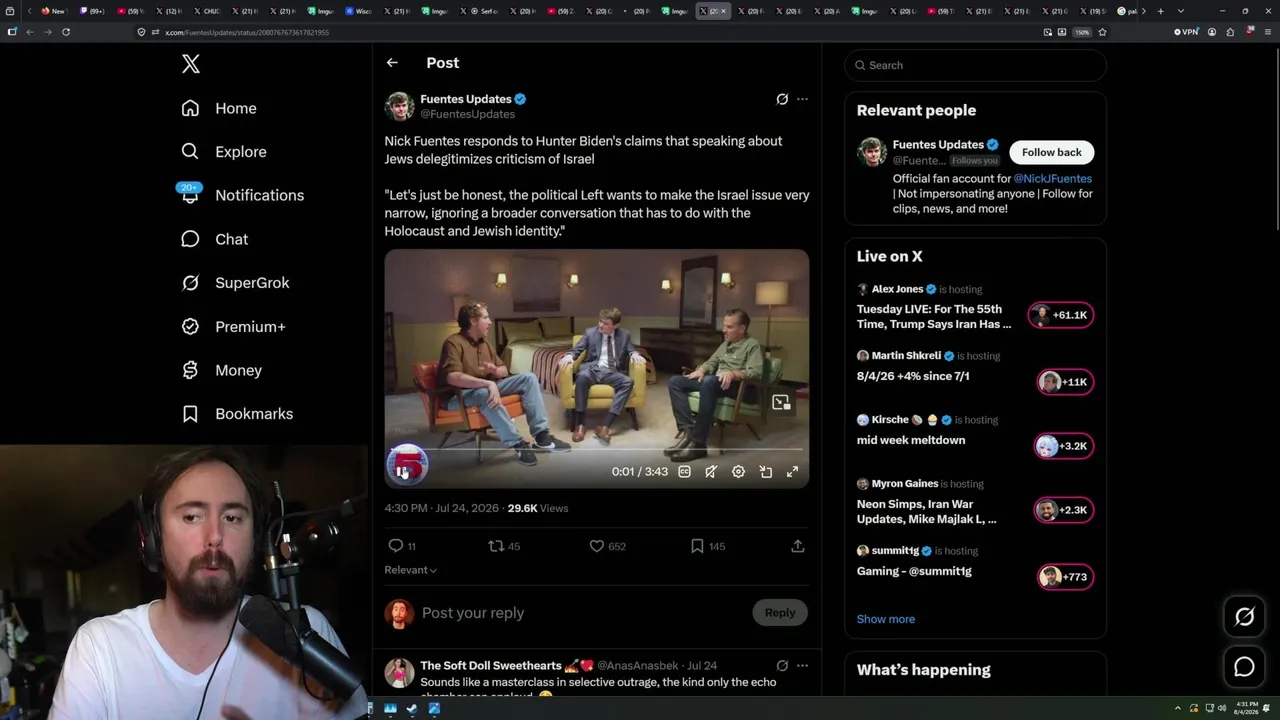Screen dimensions: 1280x720
Task: Go back with the Post back arrow
Action: pyautogui.click(x=392, y=63)
